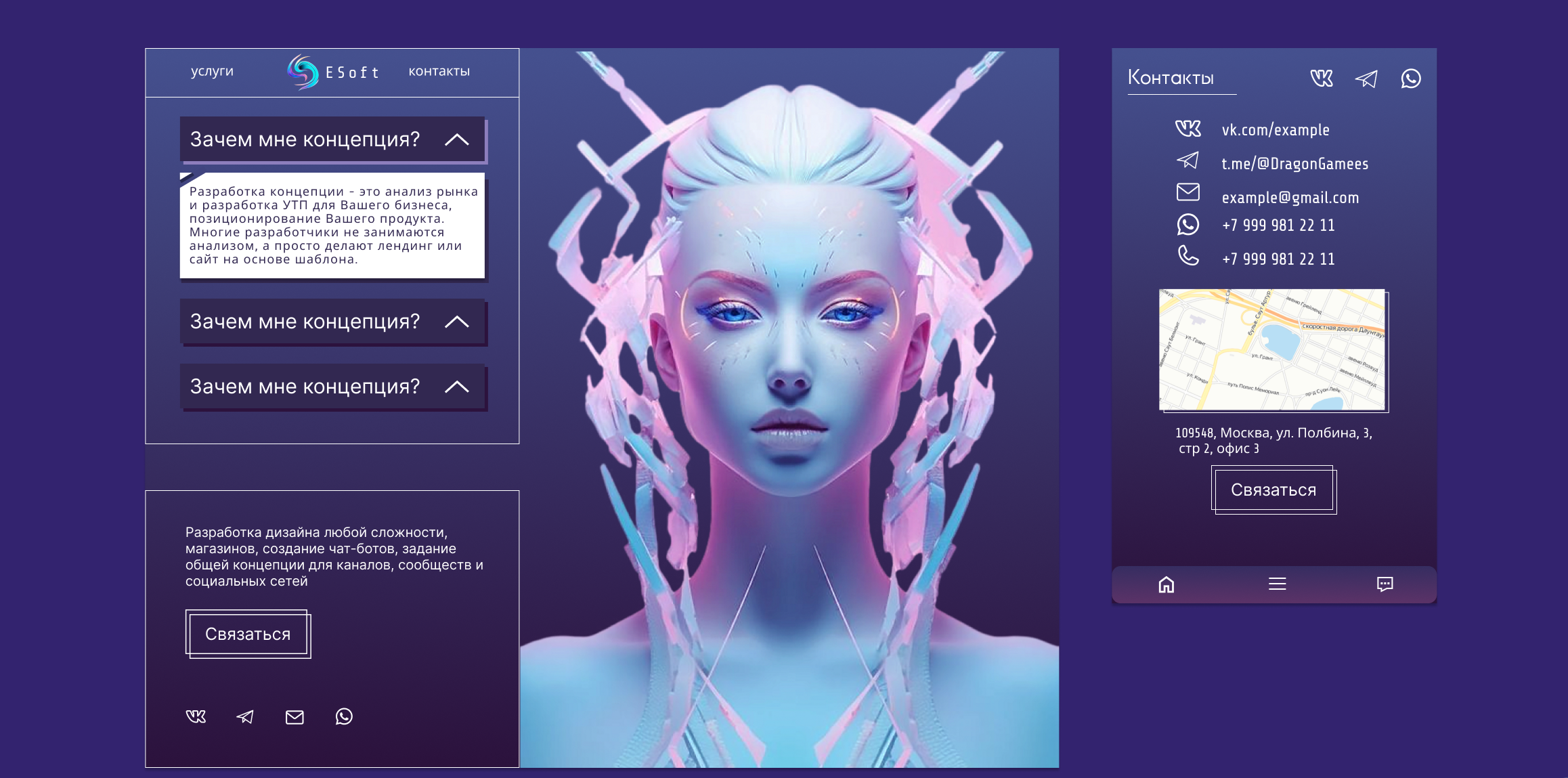Click the VK icon in Контакты header
This screenshot has width=1568, height=778.
1321,79
